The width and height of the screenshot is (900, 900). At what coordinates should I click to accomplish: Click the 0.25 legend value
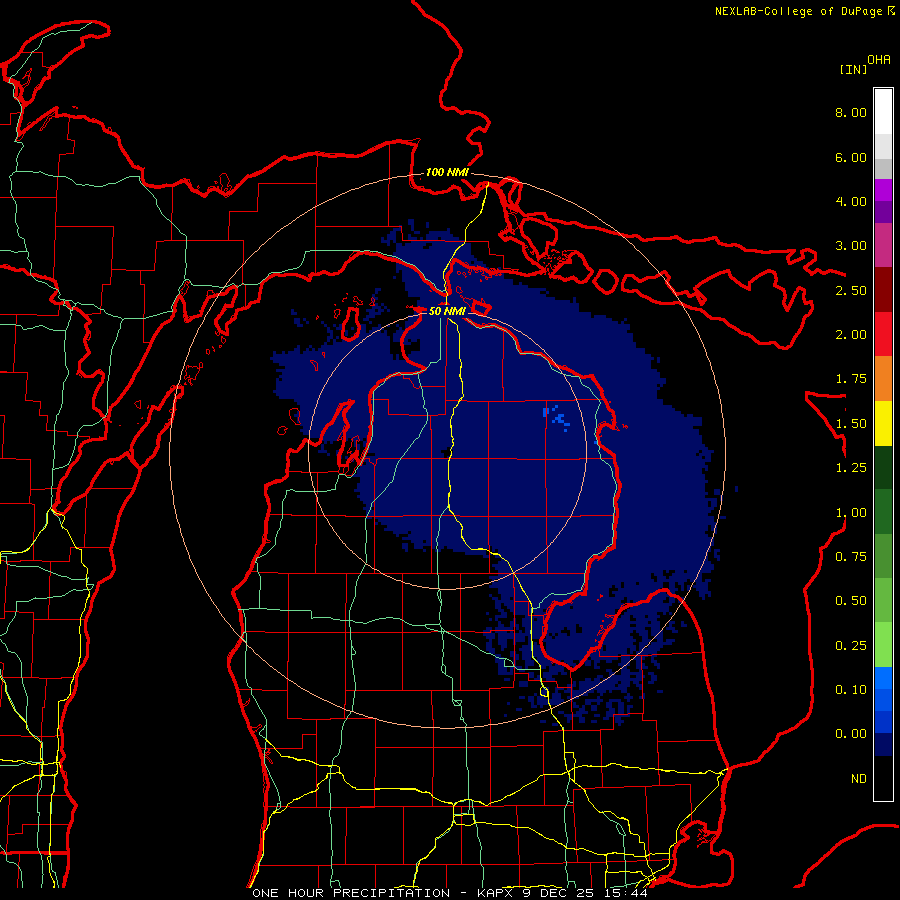[851, 646]
